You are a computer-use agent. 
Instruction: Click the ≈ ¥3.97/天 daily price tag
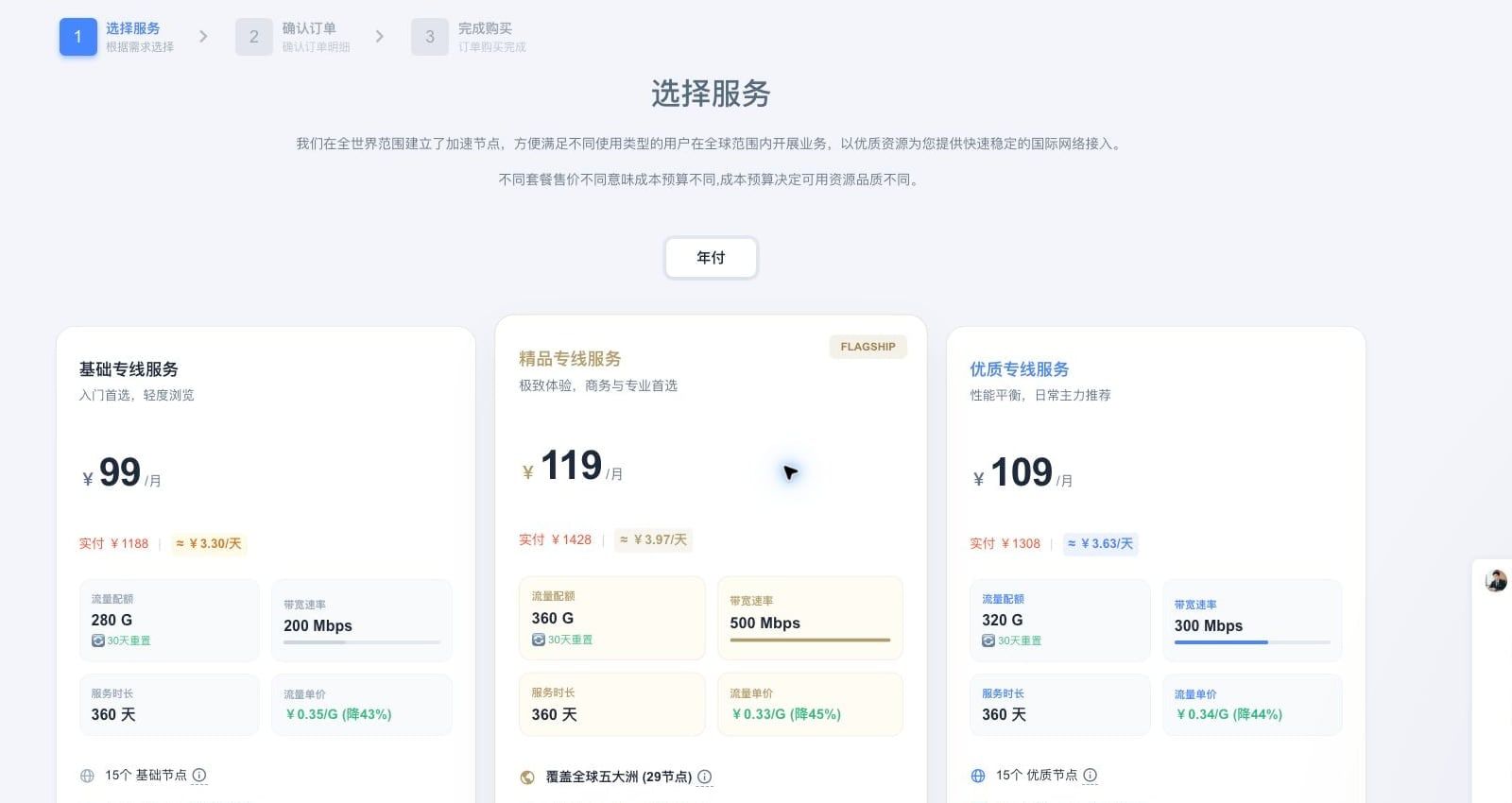pos(653,539)
